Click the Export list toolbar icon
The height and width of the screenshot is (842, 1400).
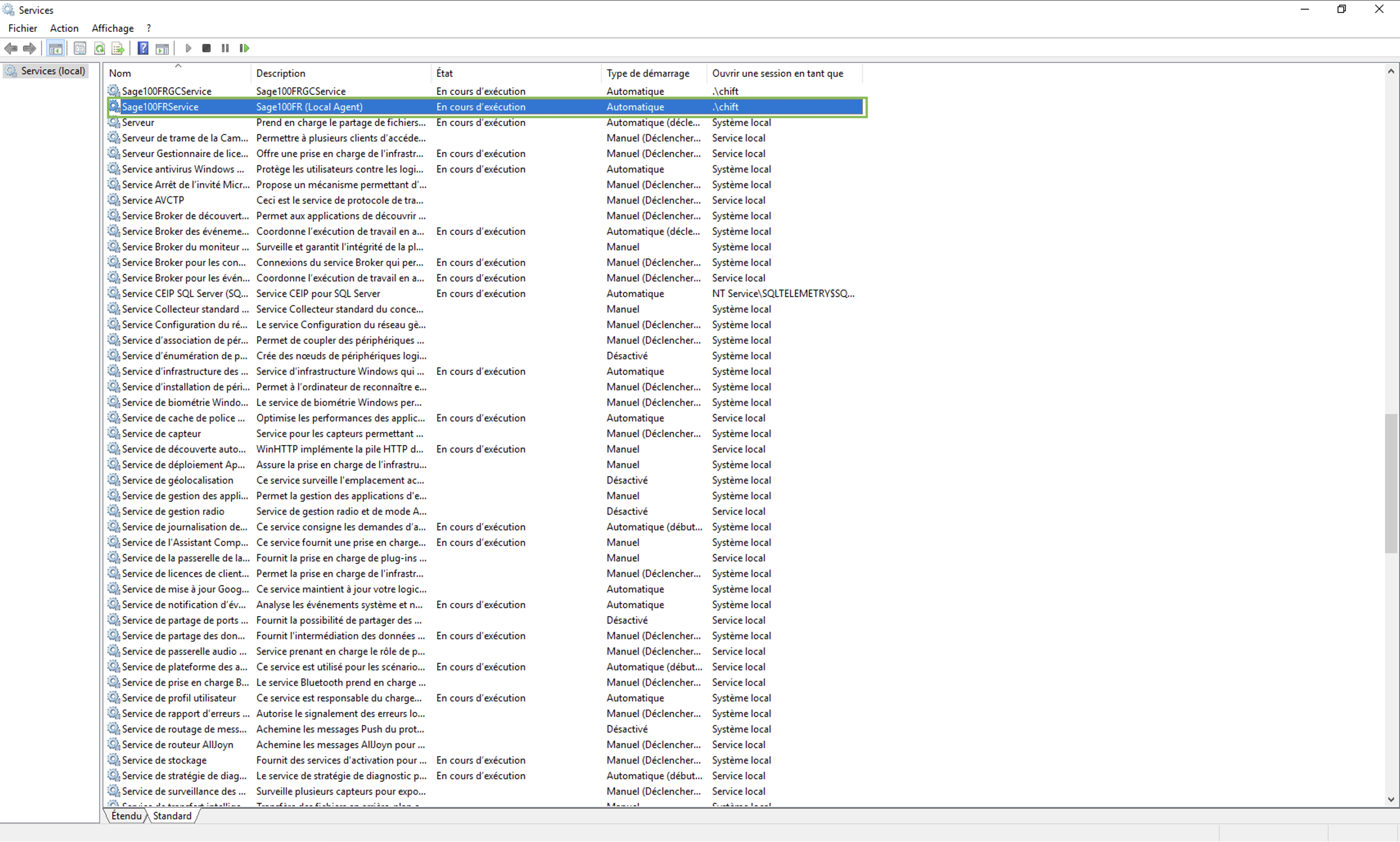coord(118,48)
